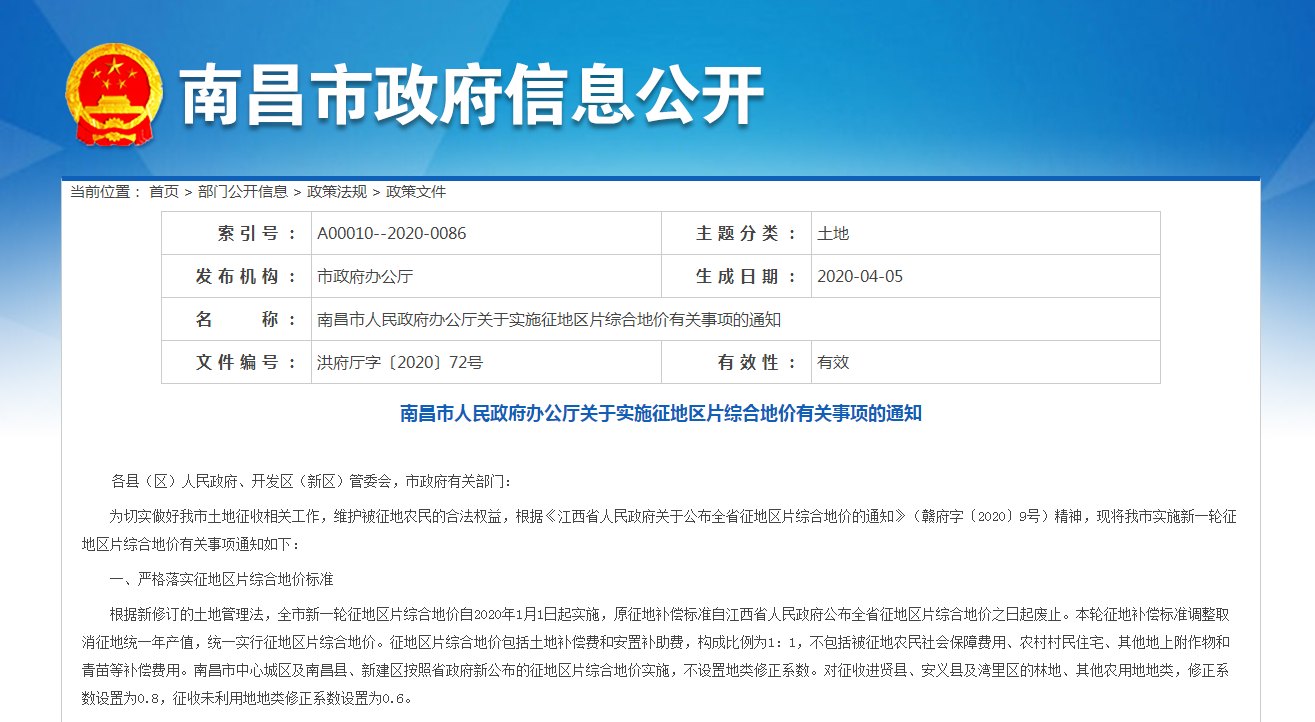Click the 主题分类 field label
Screen dimensions: 1315x722
746,233
